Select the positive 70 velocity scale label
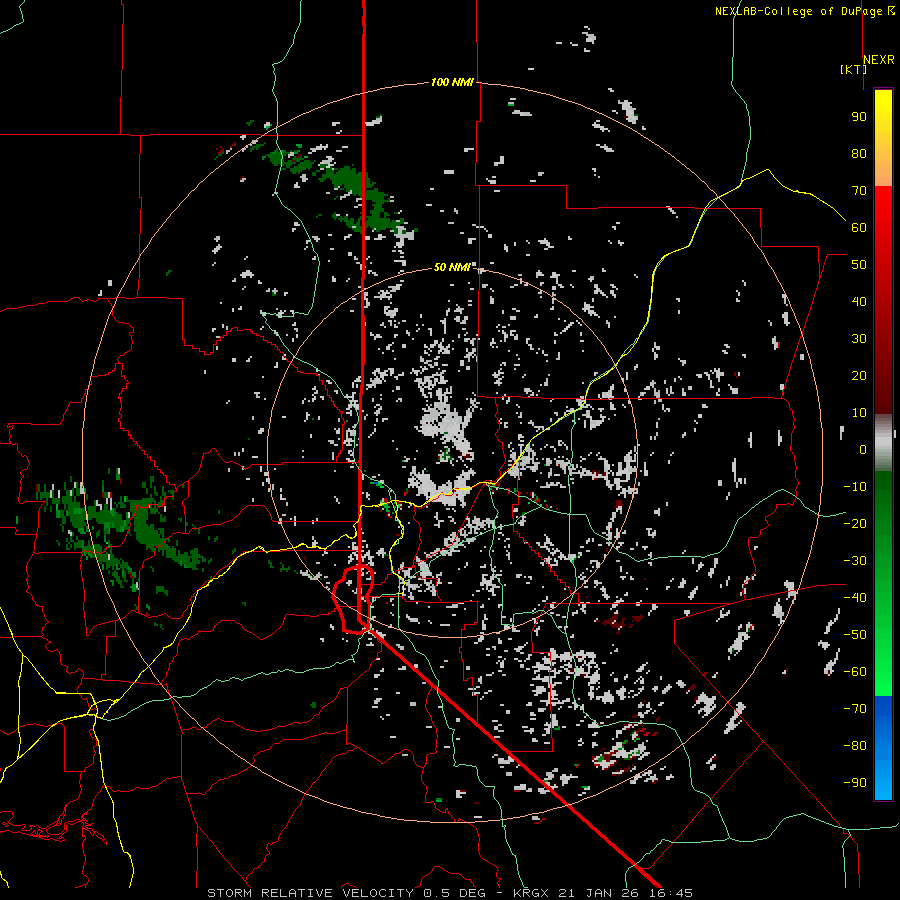Image resolution: width=900 pixels, height=900 pixels. [x=859, y=191]
